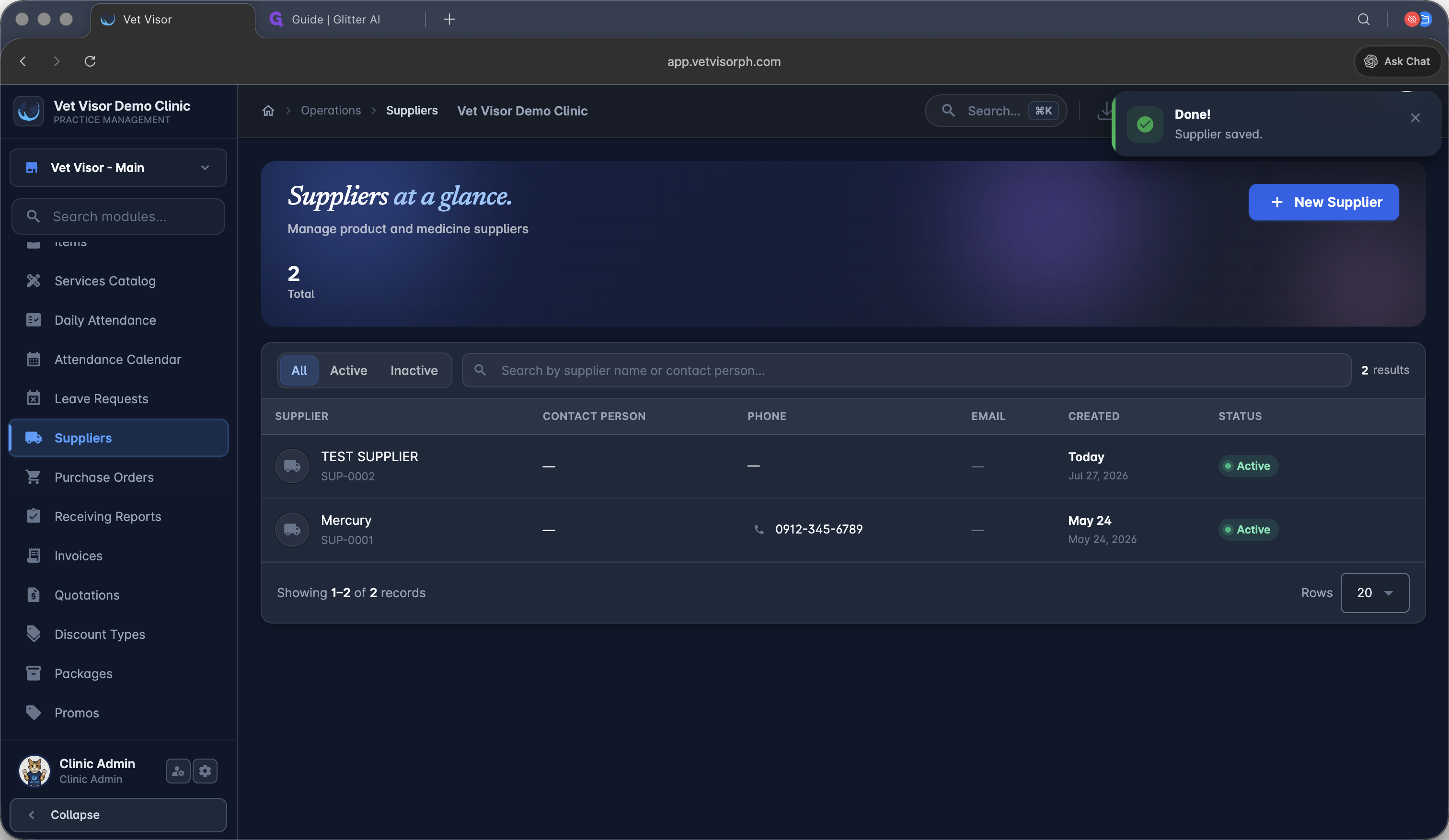
Task: Filter suppliers by Inactive status
Action: point(414,370)
